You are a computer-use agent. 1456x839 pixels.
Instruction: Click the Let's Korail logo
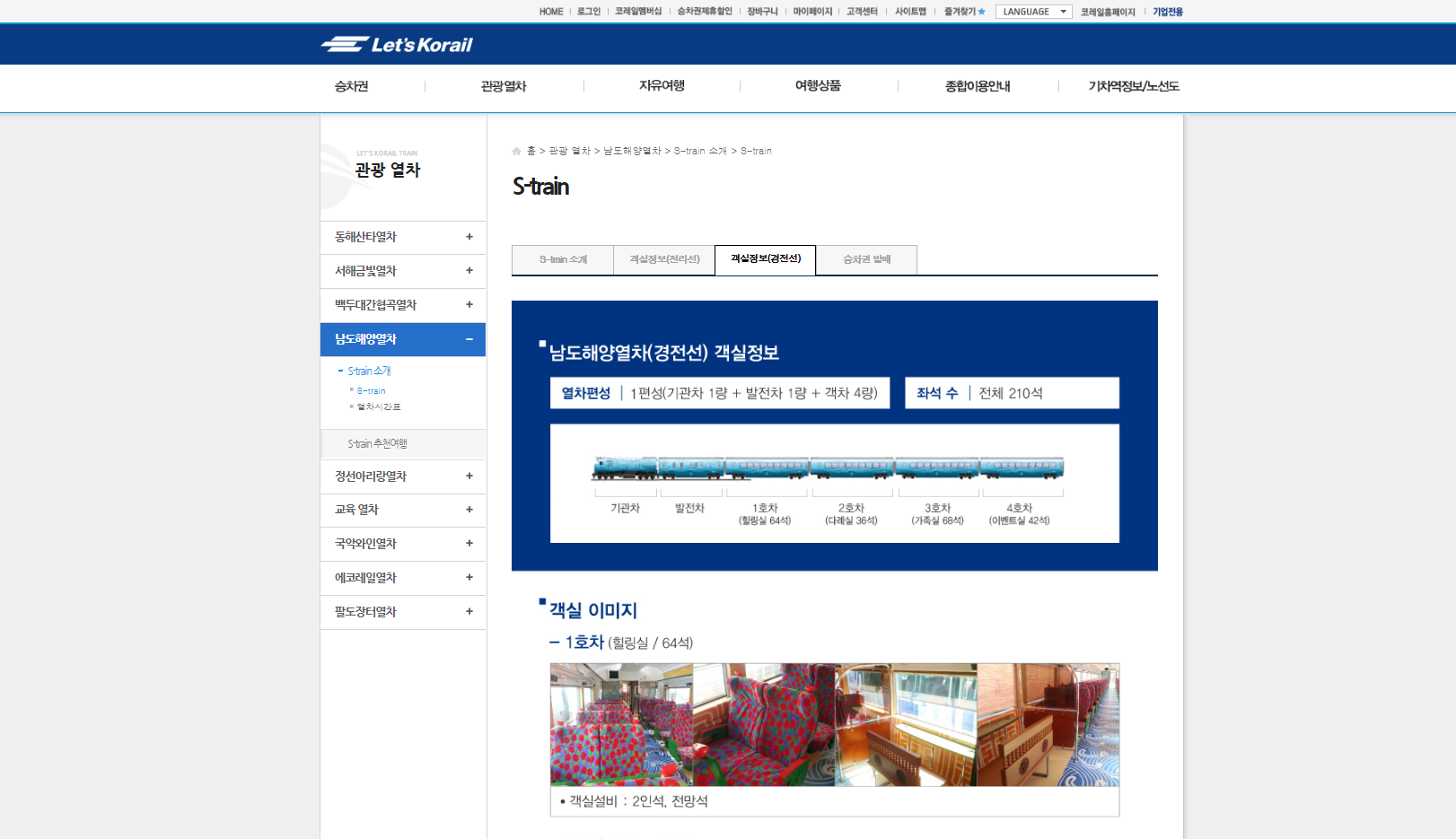(x=397, y=44)
